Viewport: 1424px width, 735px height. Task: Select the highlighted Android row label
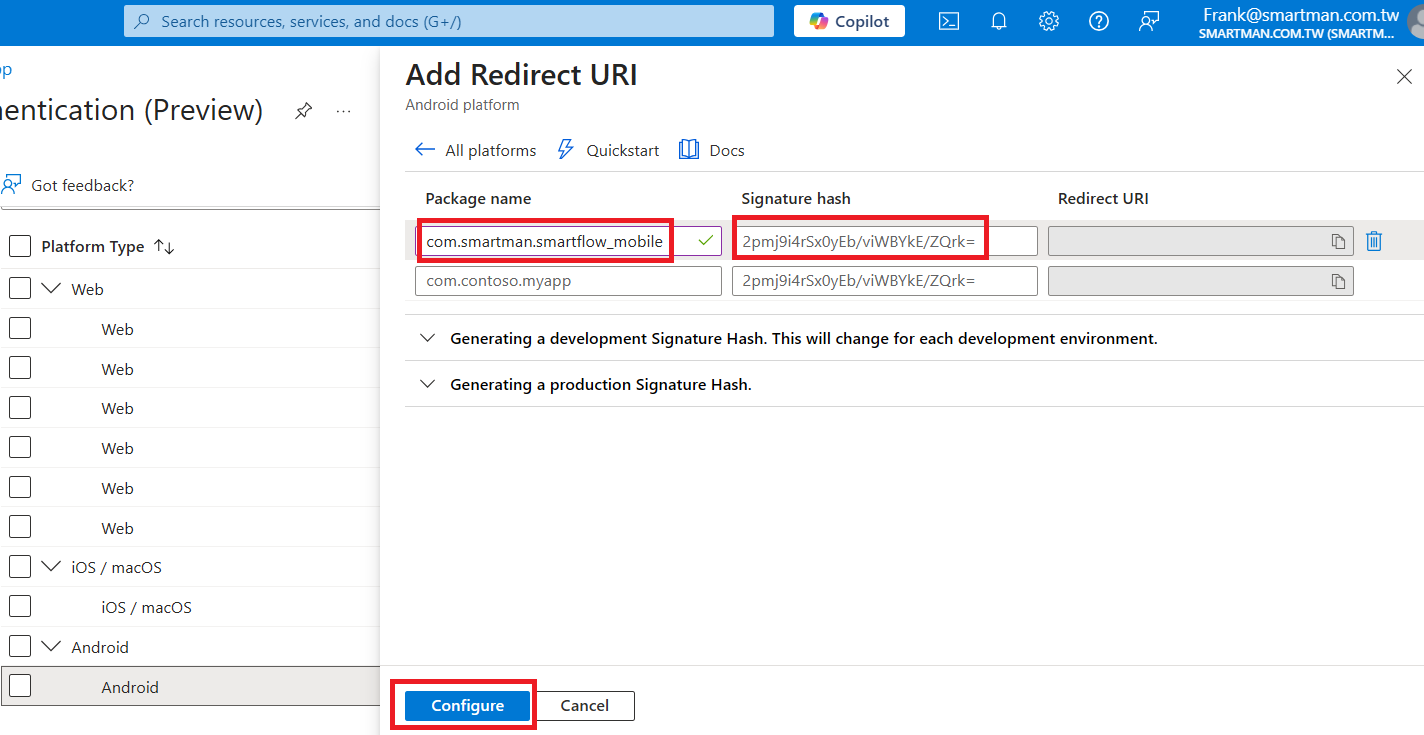click(130, 687)
